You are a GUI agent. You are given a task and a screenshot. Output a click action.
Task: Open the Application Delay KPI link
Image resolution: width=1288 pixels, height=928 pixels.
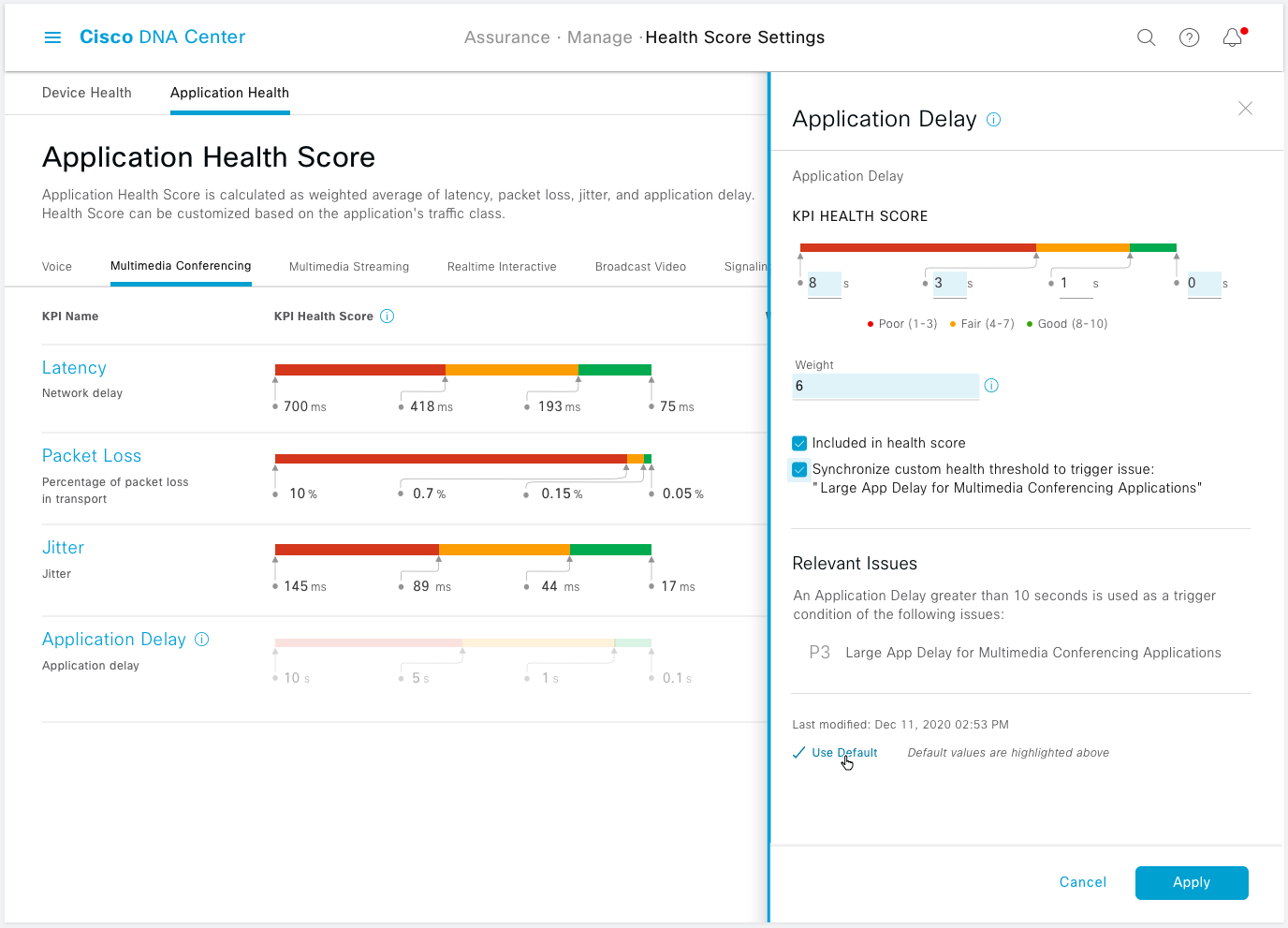pyautogui.click(x=114, y=640)
